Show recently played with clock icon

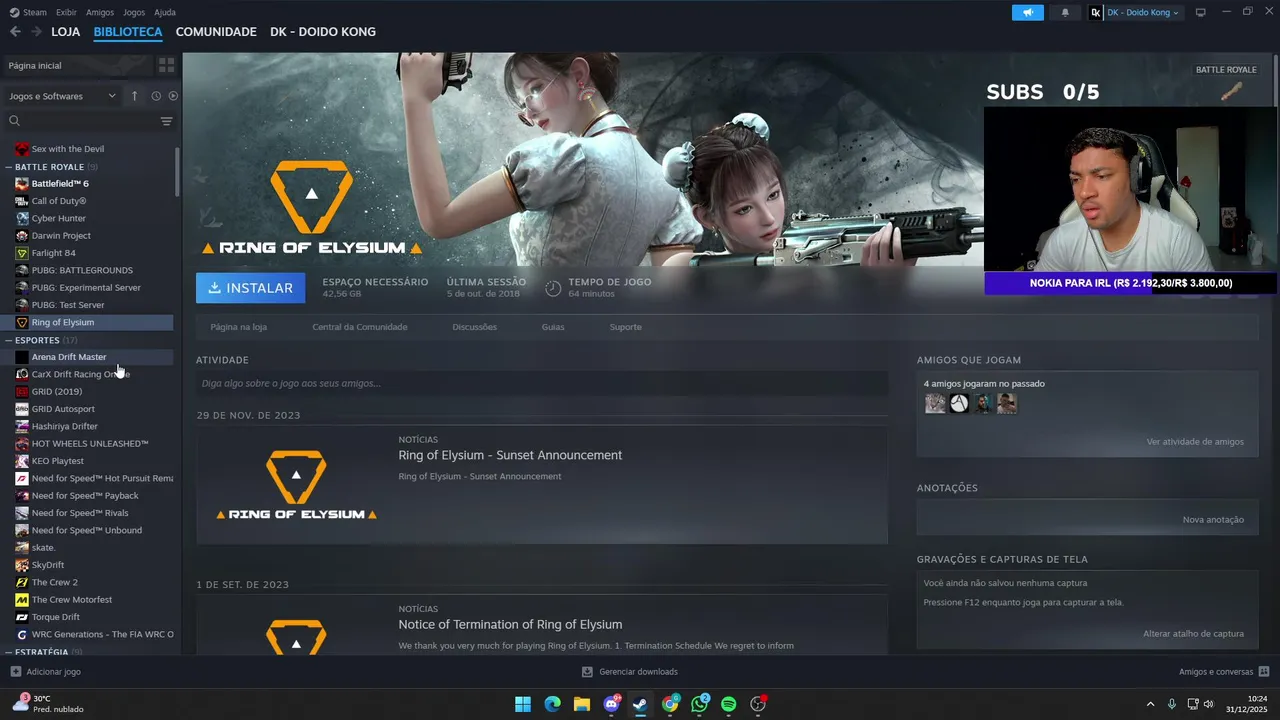pyautogui.click(x=156, y=96)
